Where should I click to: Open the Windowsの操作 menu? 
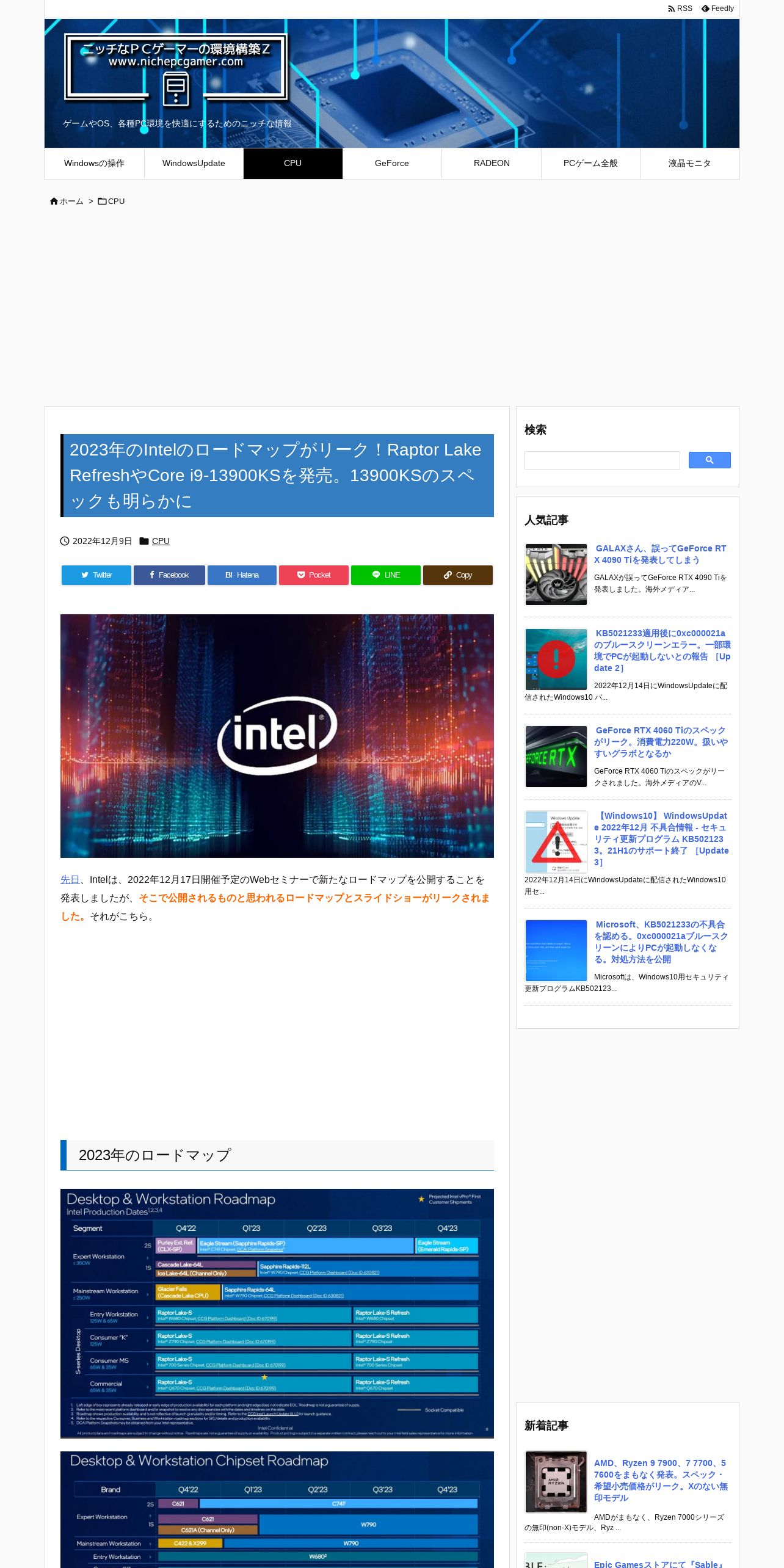coord(94,164)
